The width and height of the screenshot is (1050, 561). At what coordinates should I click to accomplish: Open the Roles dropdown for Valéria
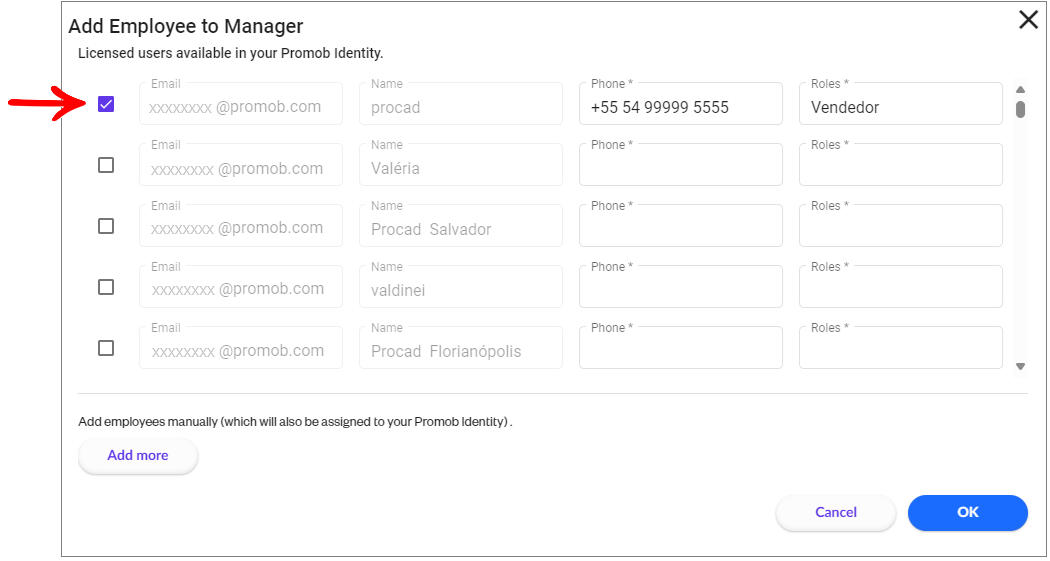[901, 165]
